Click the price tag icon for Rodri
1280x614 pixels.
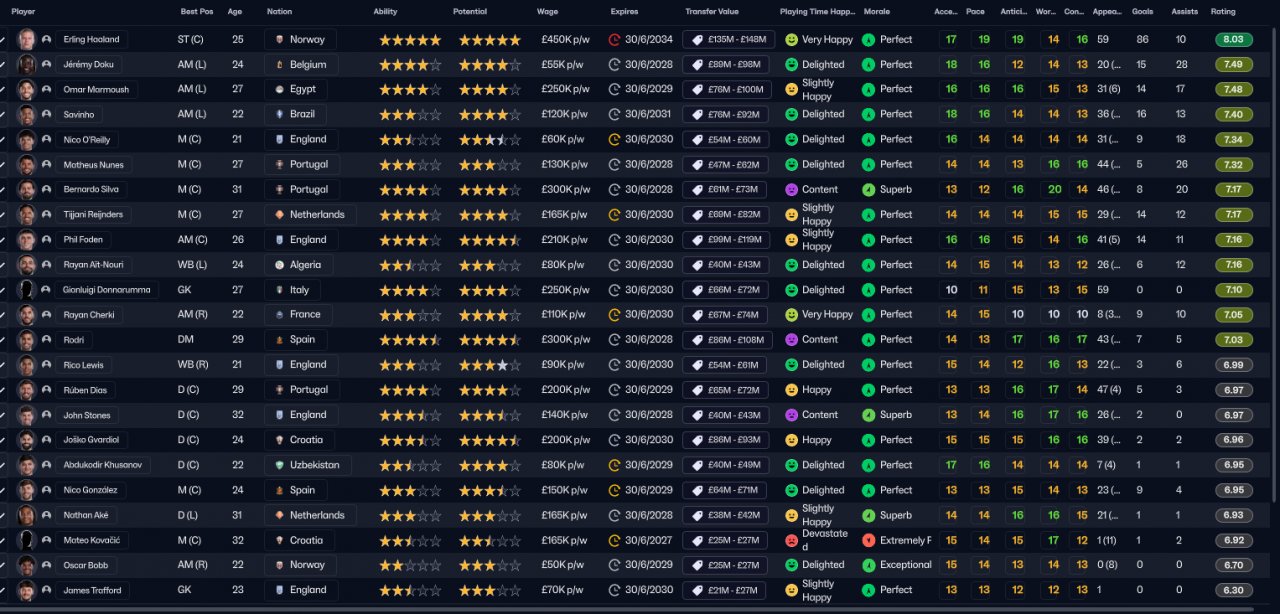coord(697,340)
